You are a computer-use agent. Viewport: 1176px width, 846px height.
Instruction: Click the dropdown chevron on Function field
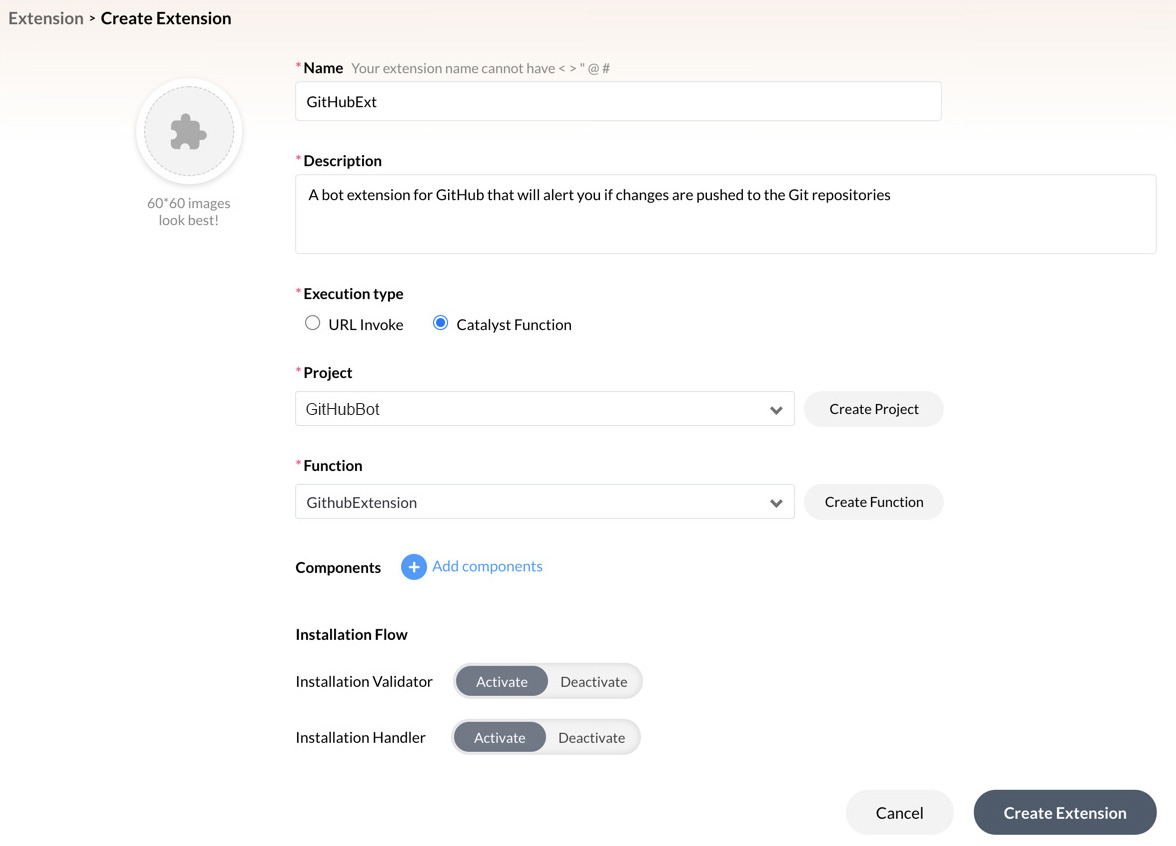click(777, 501)
